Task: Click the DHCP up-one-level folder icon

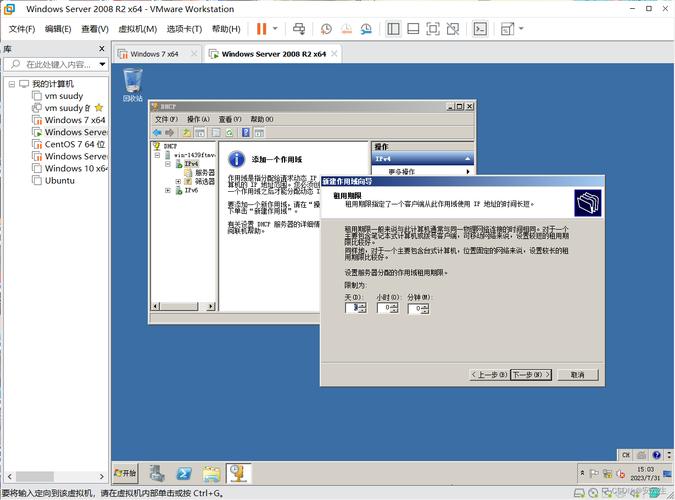Action: tap(187, 133)
